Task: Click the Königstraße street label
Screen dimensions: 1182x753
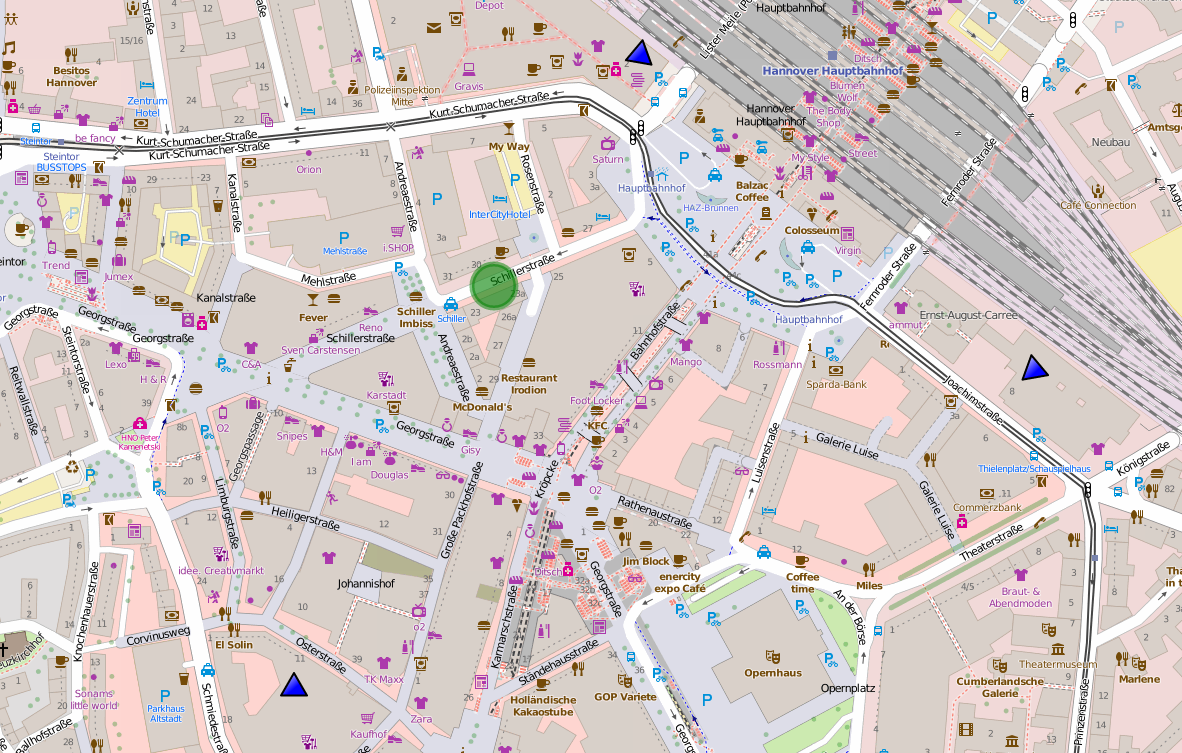Action: 1144,458
